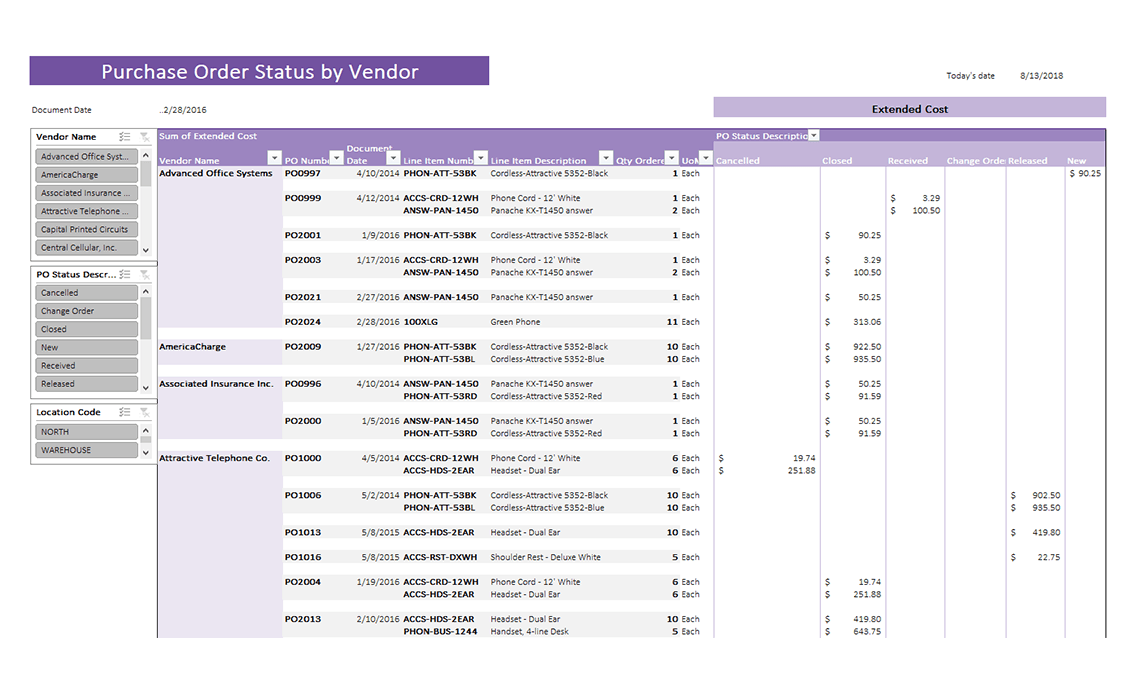
Task: Click Location Code slicer scroll-up arrow
Action: (146, 431)
